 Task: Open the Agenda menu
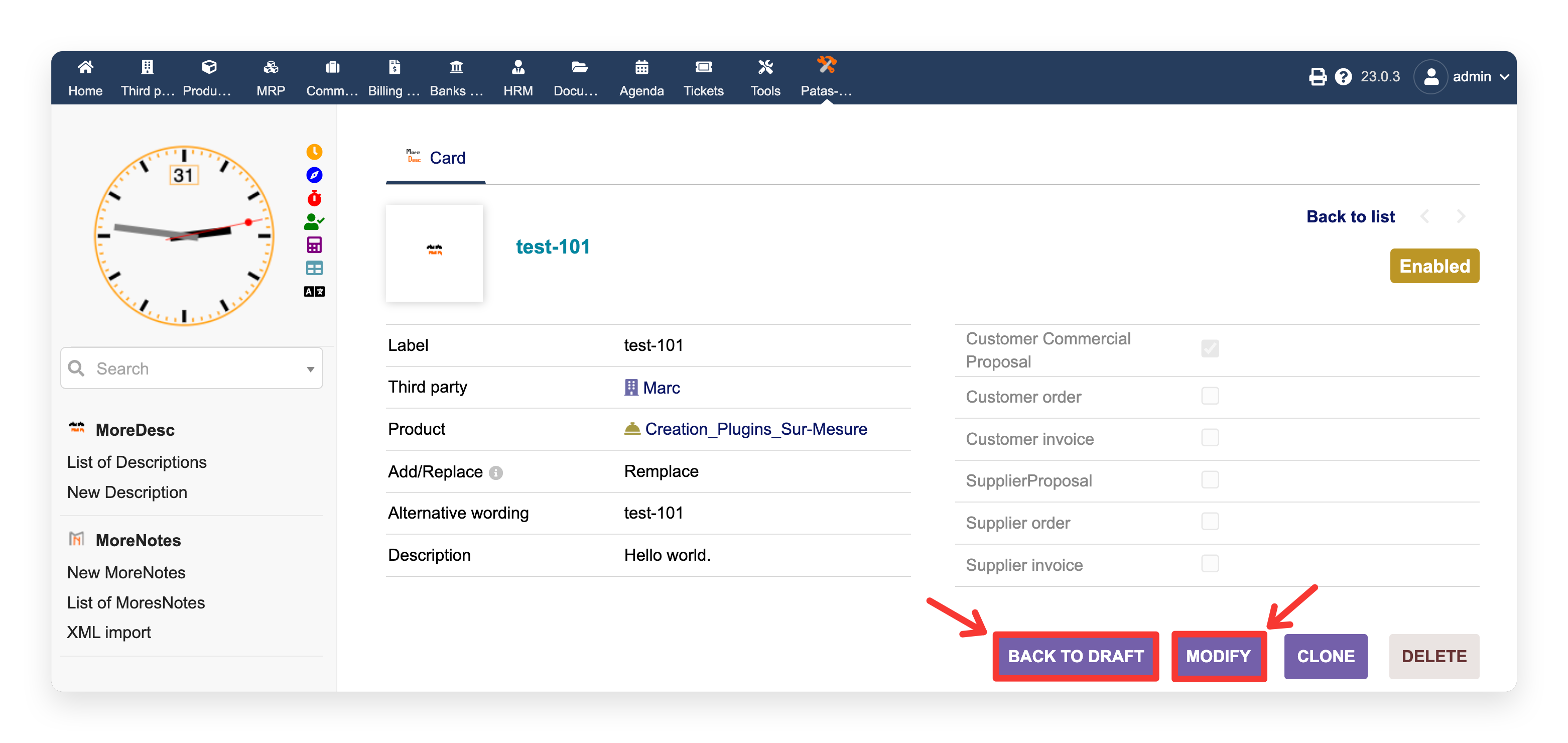(x=641, y=77)
